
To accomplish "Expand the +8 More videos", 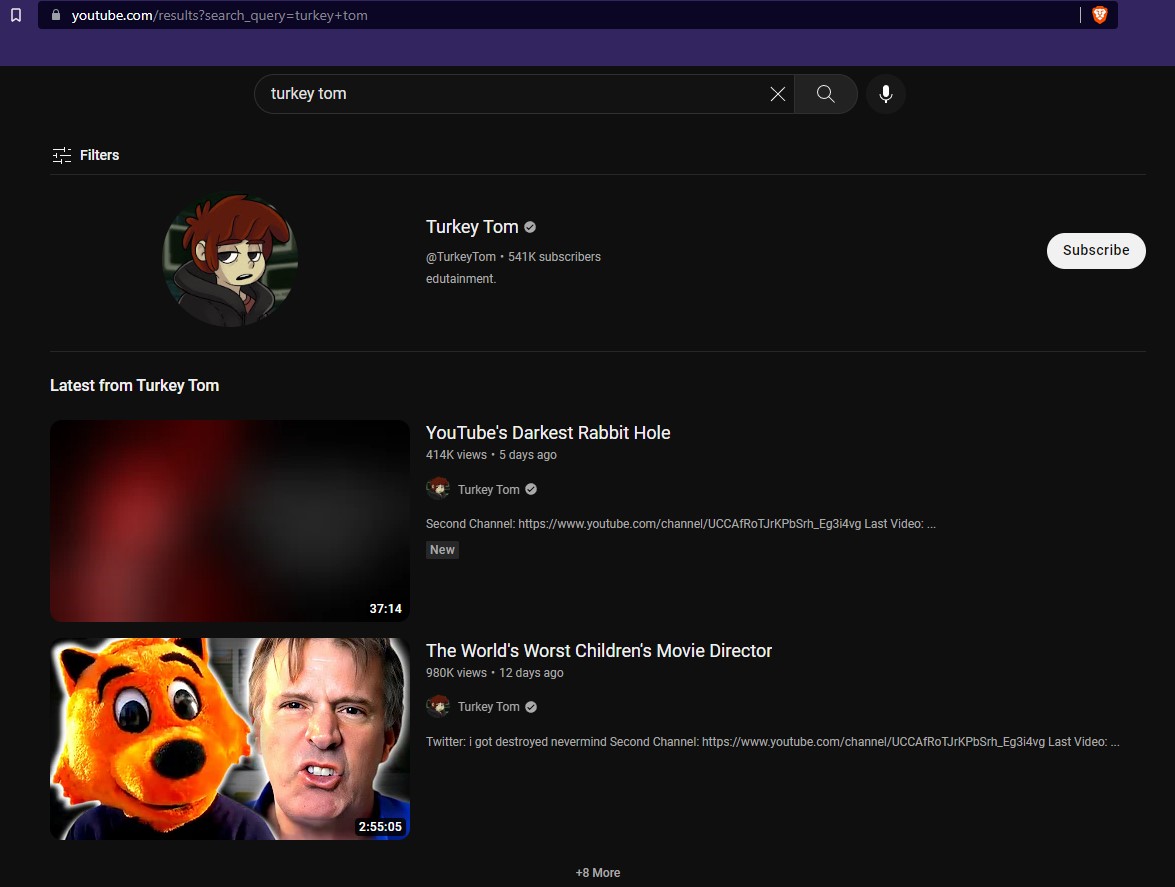I will 597,873.
